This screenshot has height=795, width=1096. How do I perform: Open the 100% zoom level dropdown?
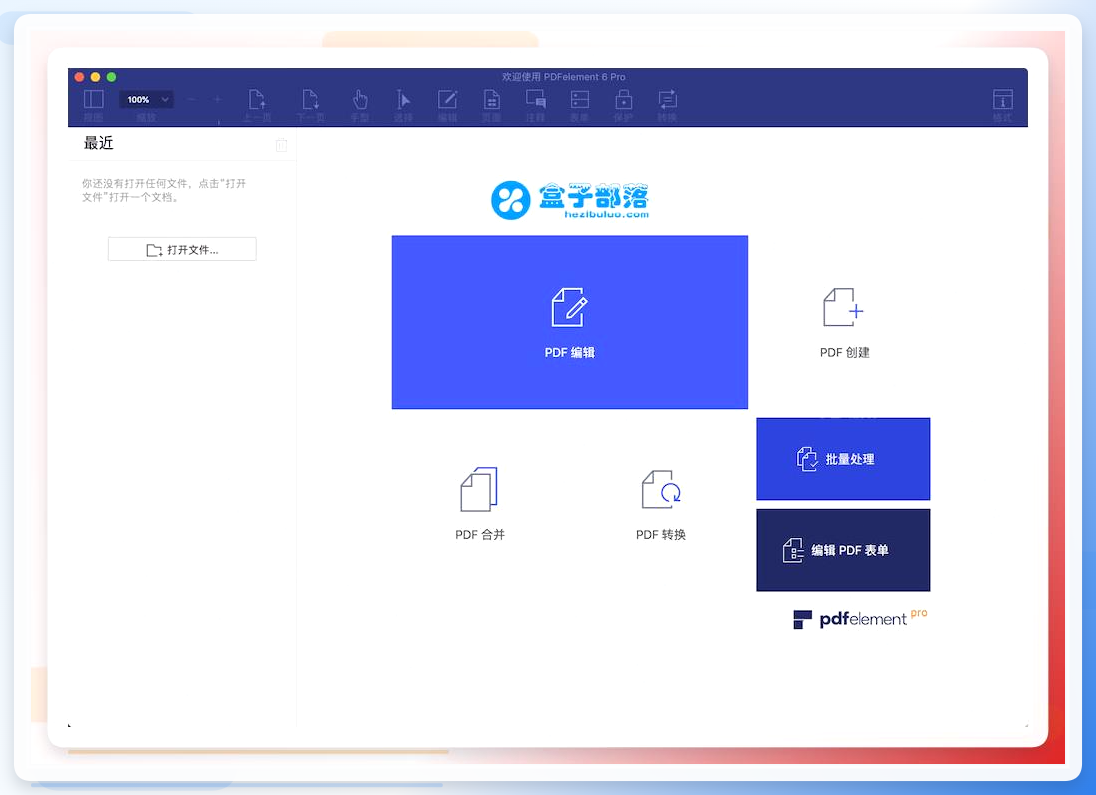146,99
